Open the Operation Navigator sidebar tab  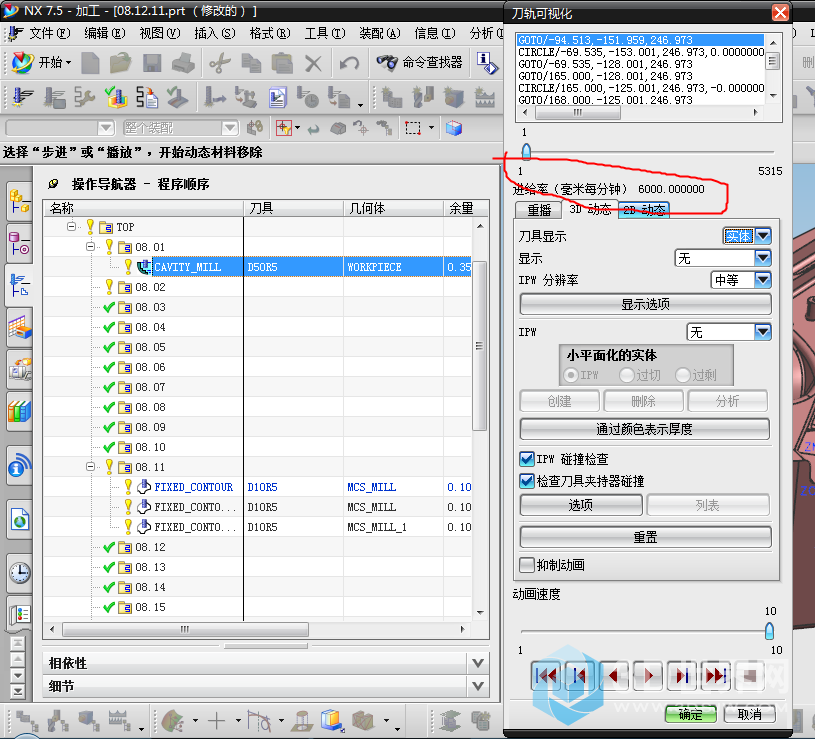point(20,285)
